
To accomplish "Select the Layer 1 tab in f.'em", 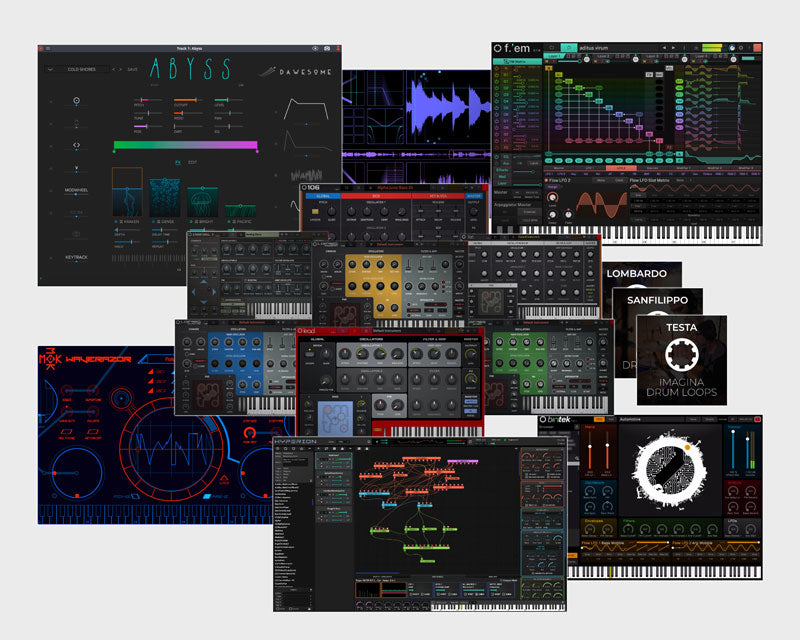I will pyautogui.click(x=556, y=56).
